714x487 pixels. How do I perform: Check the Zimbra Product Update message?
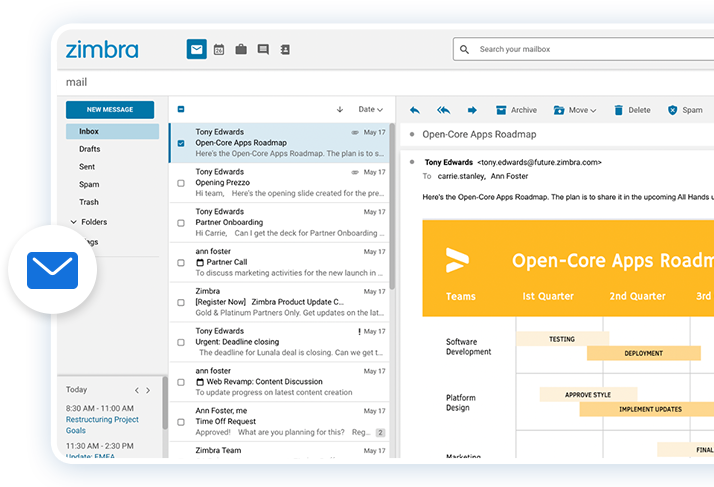pyautogui.click(x=181, y=302)
